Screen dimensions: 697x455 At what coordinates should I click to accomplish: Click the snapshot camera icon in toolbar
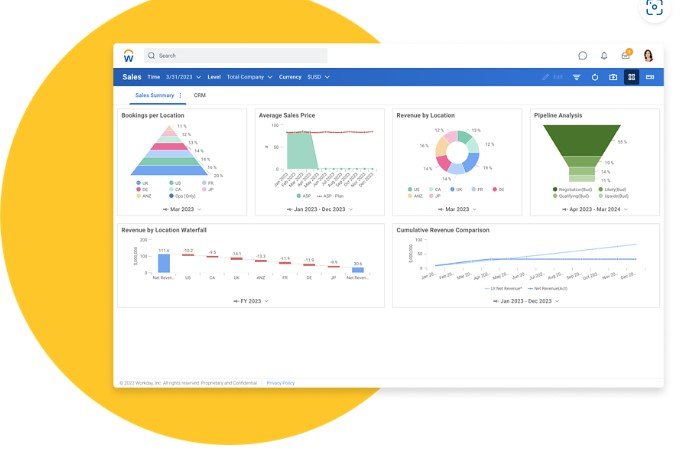613,77
